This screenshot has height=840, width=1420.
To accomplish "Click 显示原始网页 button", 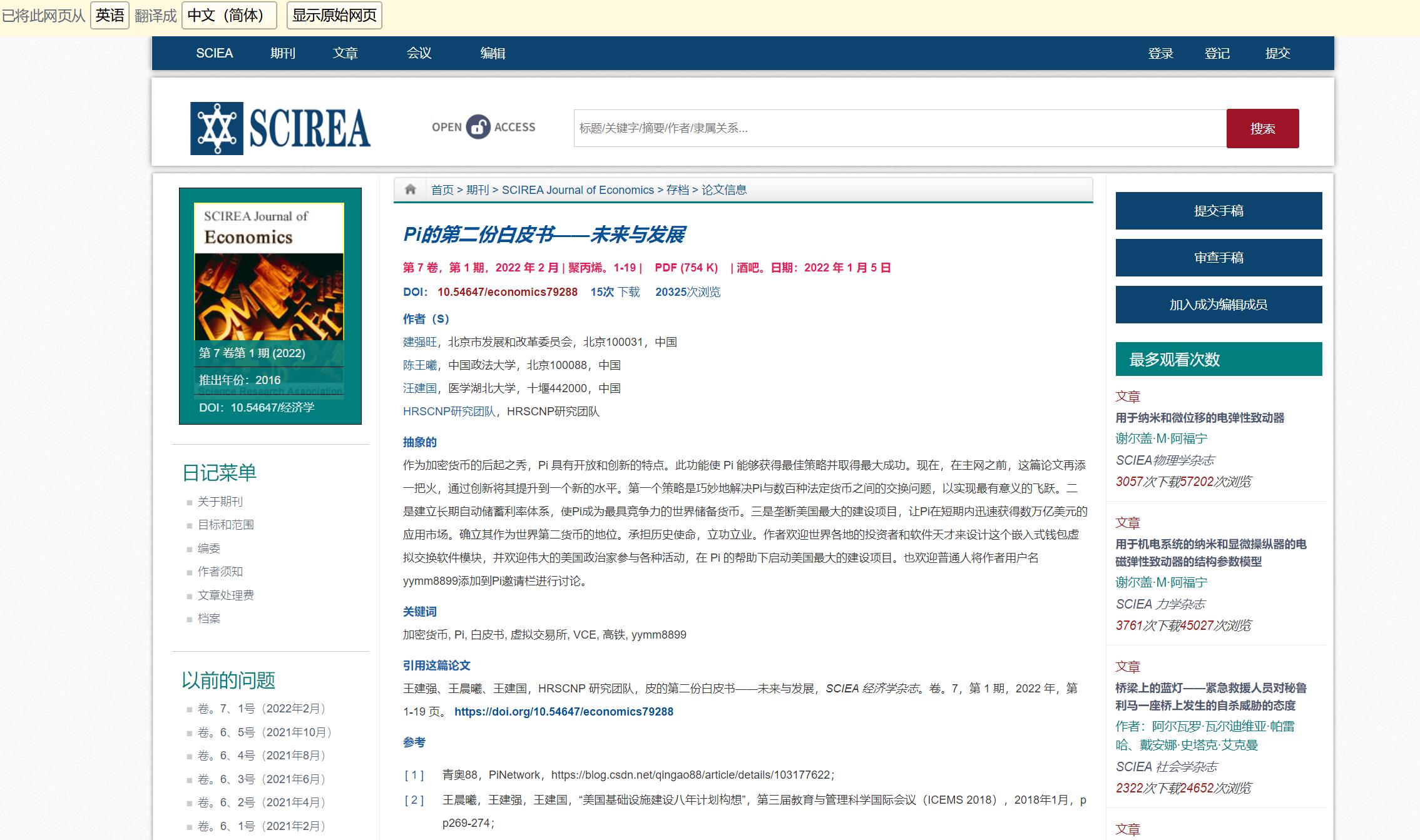I will pyautogui.click(x=334, y=15).
